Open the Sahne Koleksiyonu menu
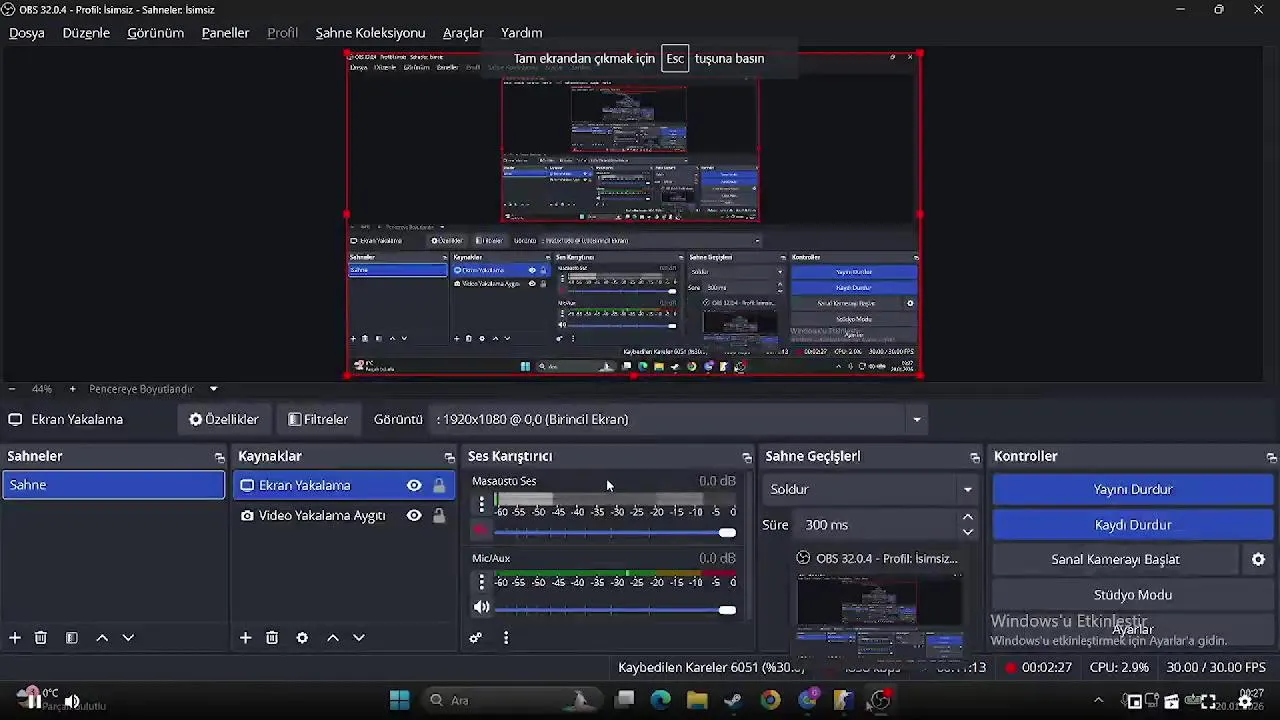This screenshot has width=1280, height=720. [370, 33]
